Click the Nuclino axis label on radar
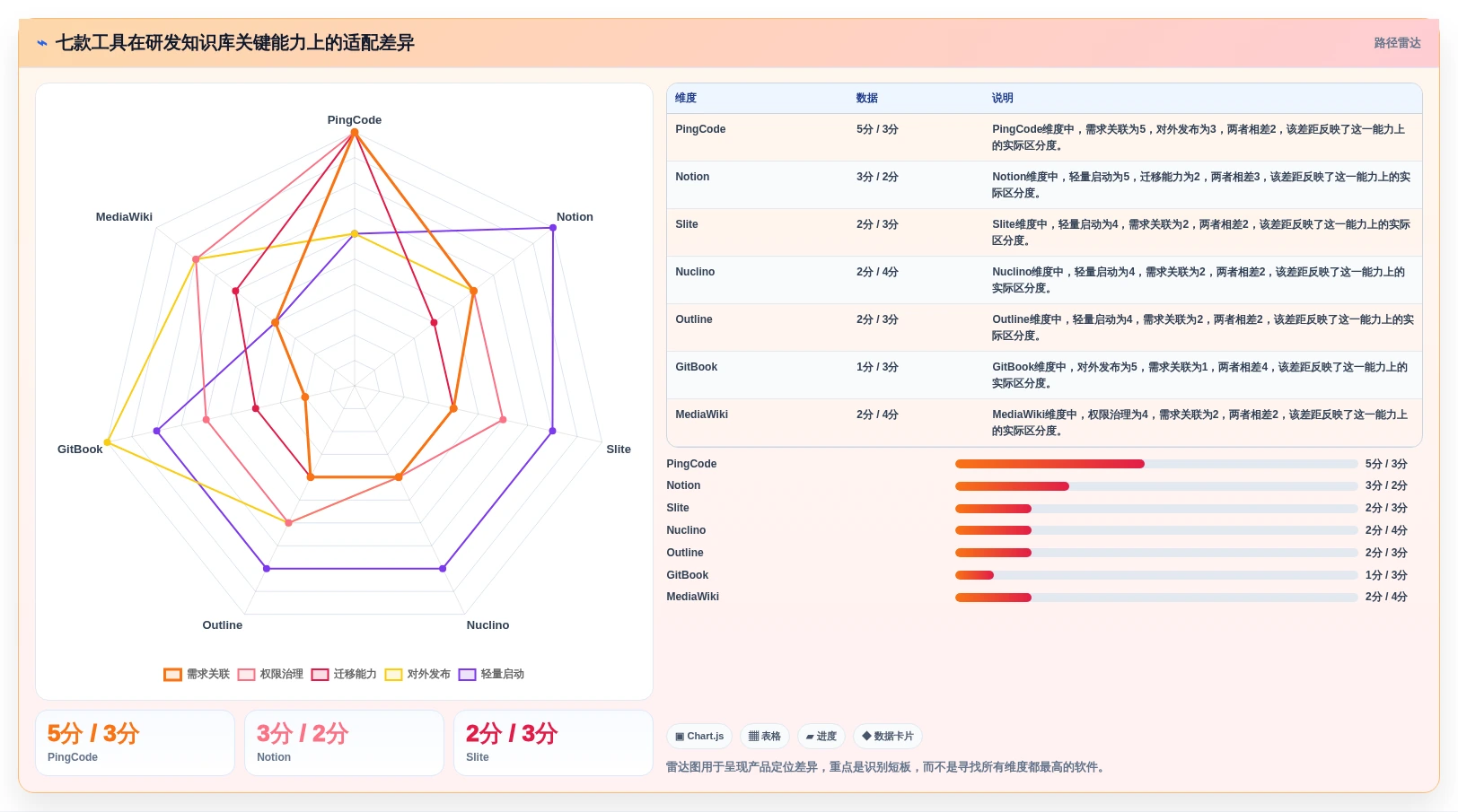 (487, 625)
